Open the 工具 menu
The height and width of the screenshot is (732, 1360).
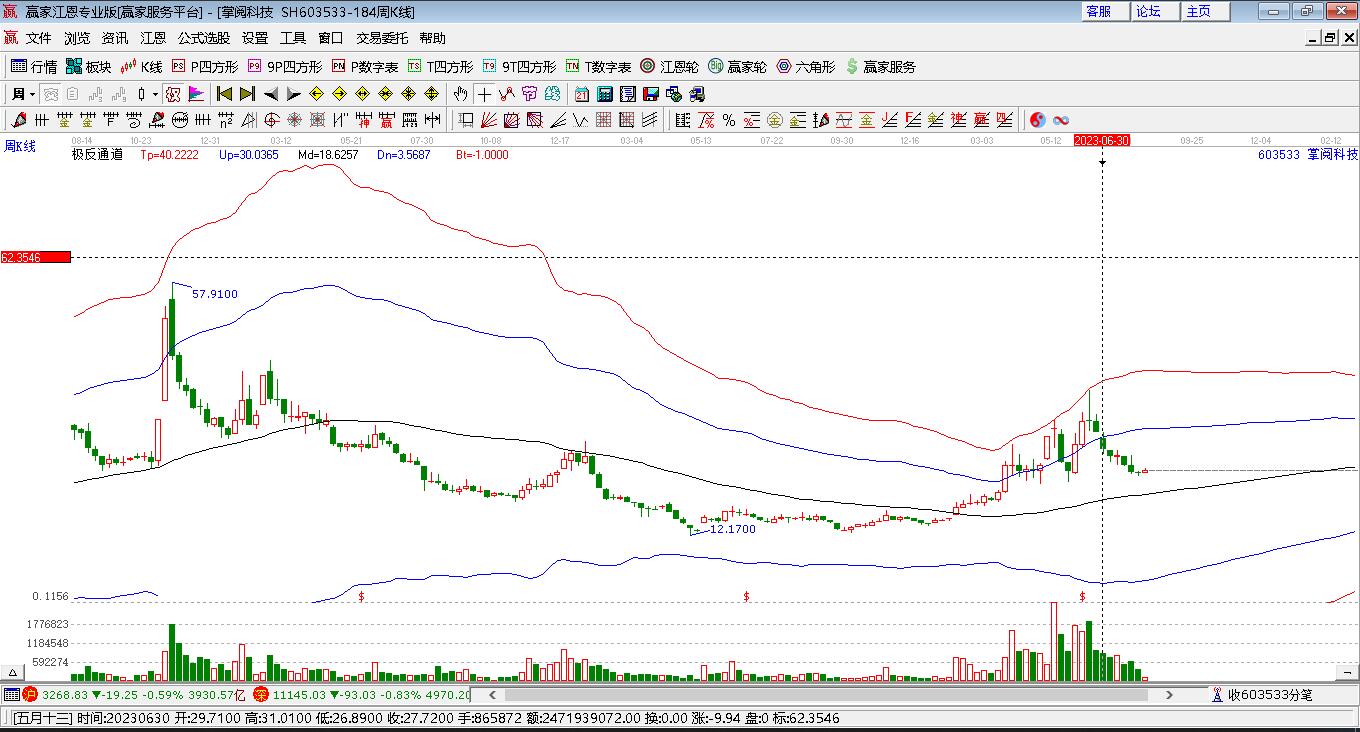pos(293,38)
